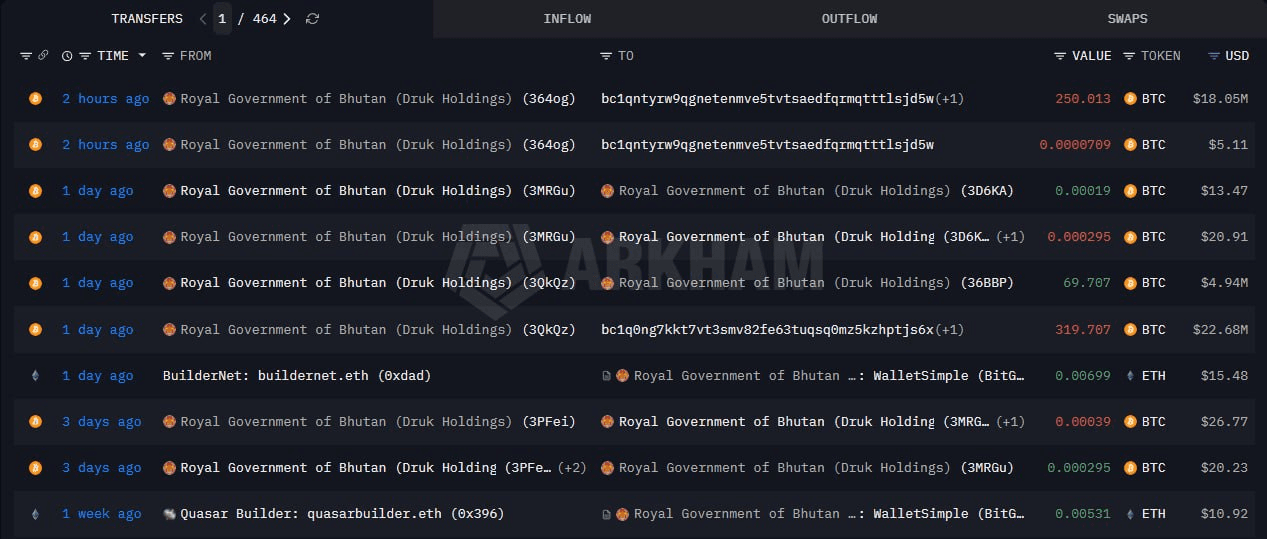
Task: Click the 69.707 value
Action: click(x=1087, y=283)
